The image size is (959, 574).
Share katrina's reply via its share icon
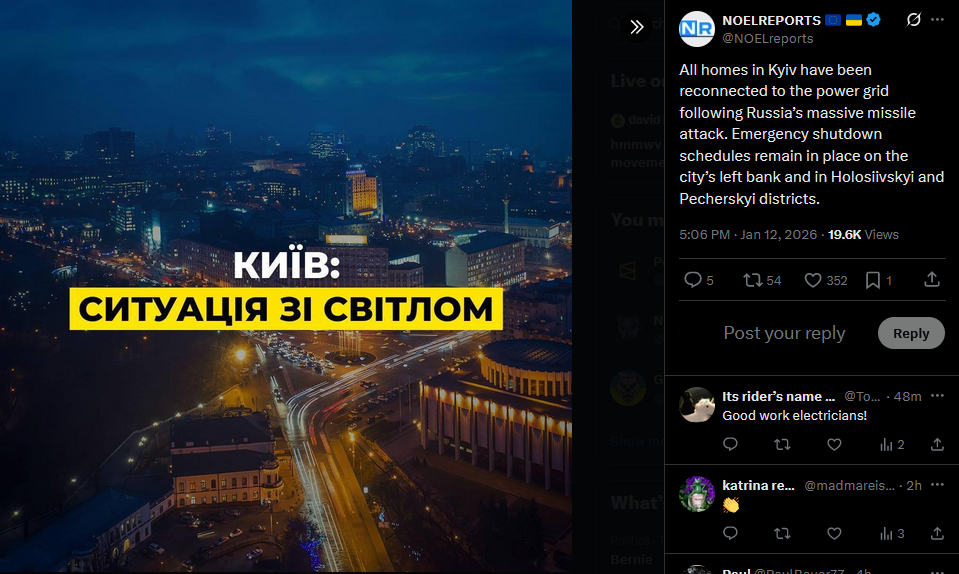[x=937, y=534]
